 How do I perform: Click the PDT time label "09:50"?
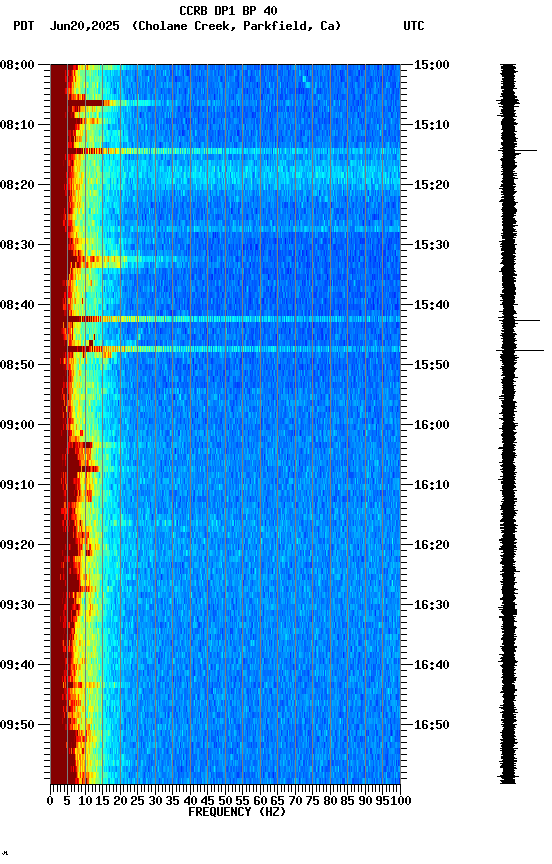coord(17,725)
